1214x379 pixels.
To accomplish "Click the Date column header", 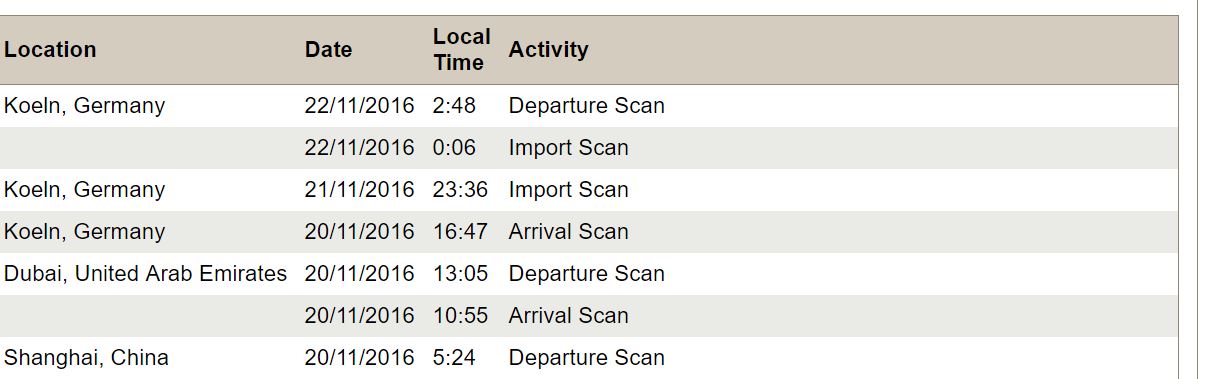I will (328, 50).
